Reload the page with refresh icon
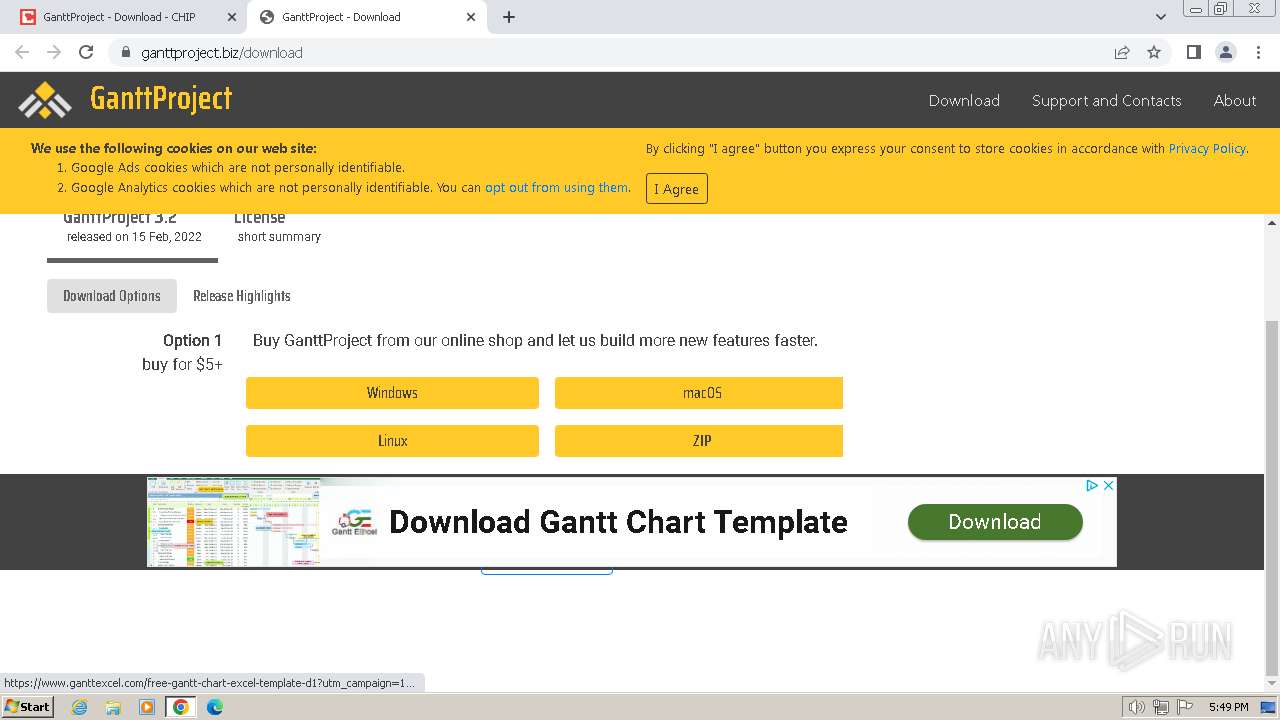1280x720 pixels. (86, 52)
